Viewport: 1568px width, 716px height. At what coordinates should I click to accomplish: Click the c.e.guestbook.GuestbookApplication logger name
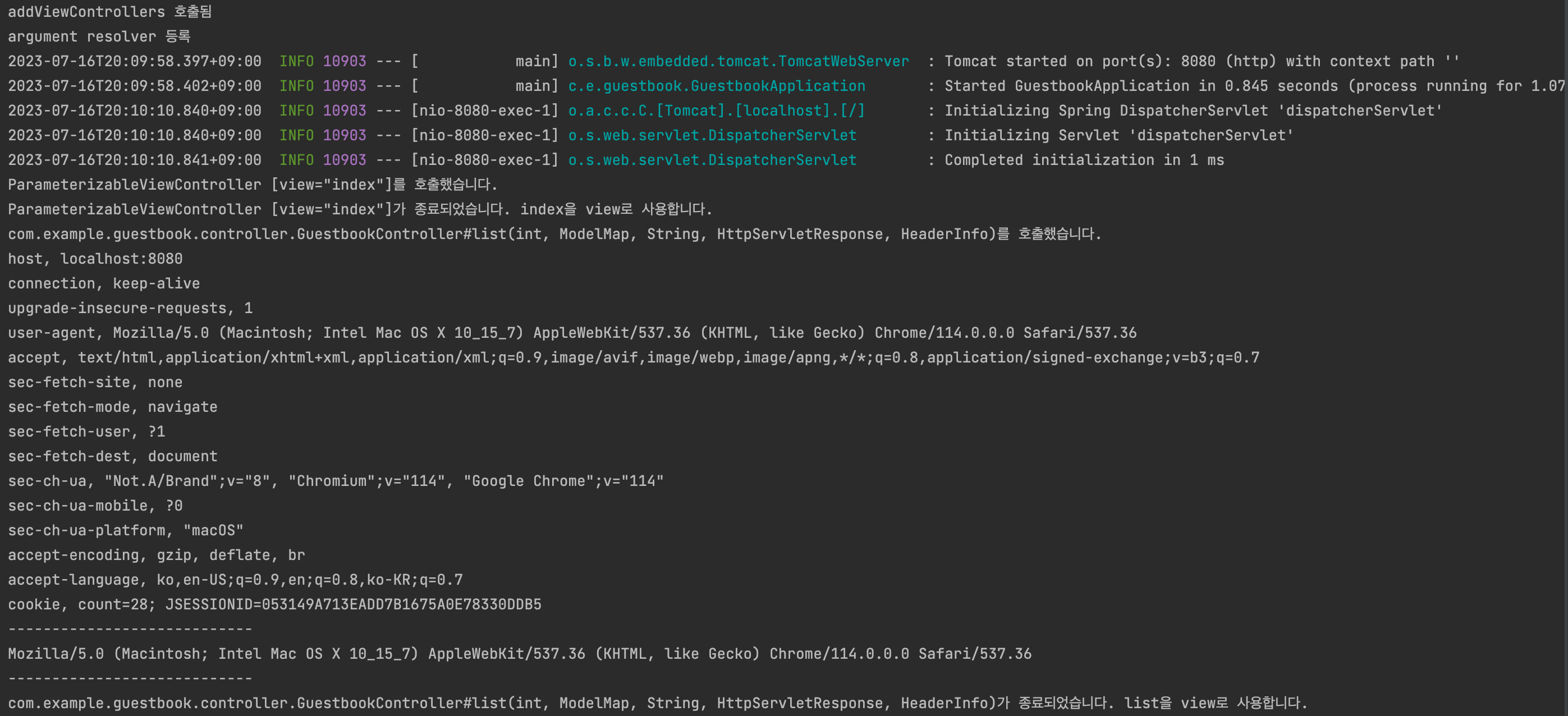717,86
